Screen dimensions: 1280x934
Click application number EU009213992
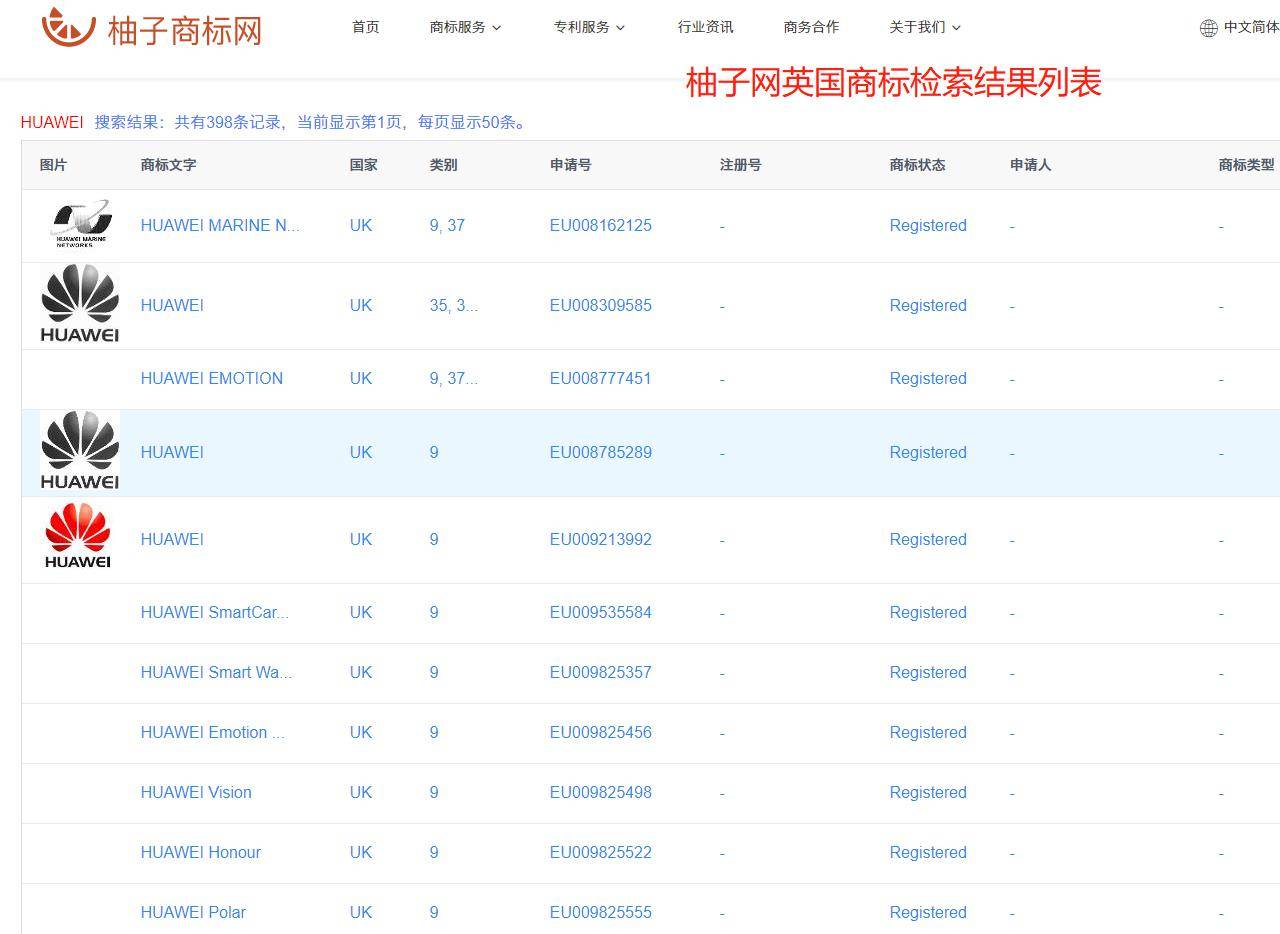click(x=601, y=539)
